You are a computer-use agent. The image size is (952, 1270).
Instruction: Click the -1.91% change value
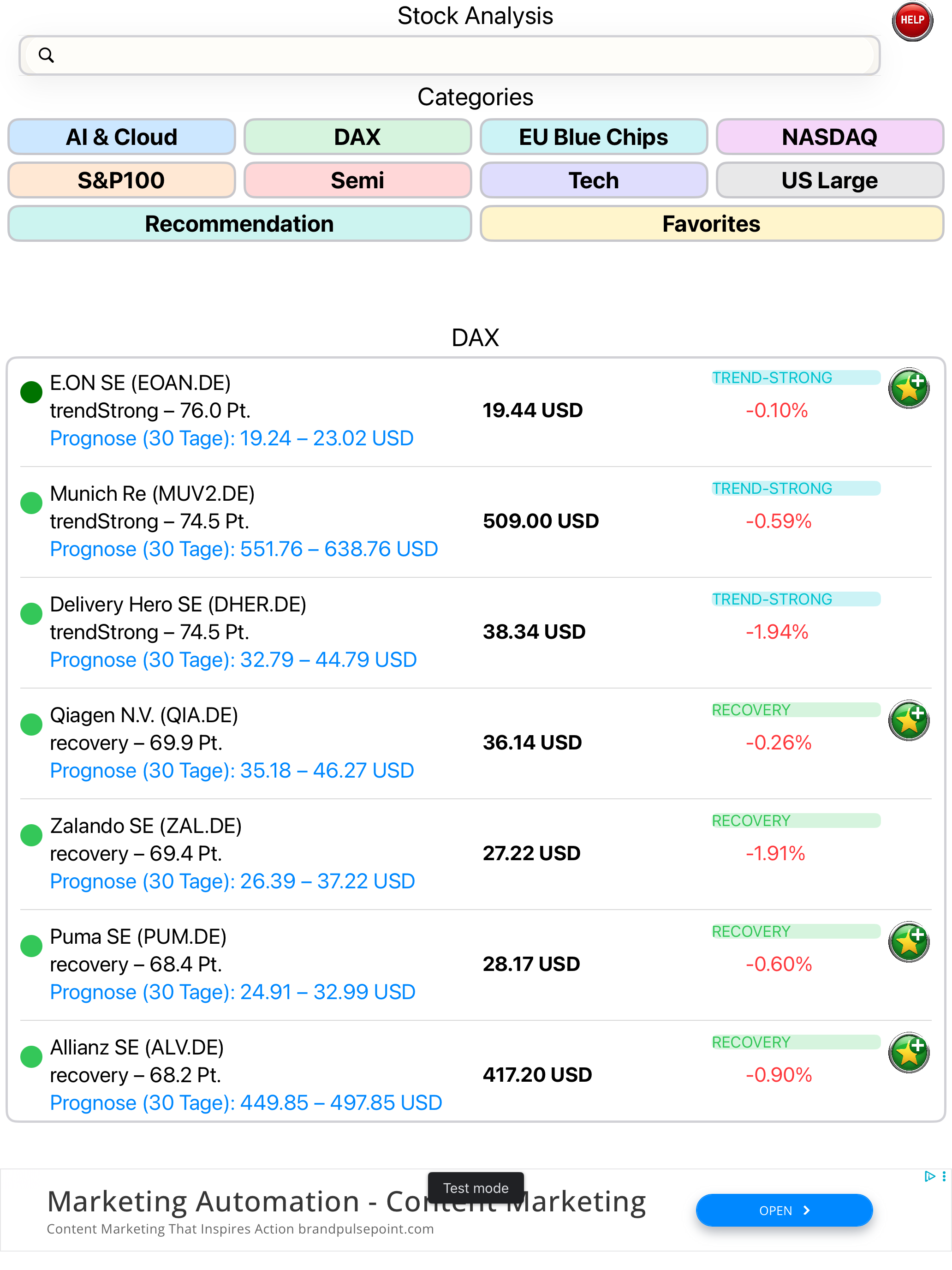pyautogui.click(x=775, y=854)
